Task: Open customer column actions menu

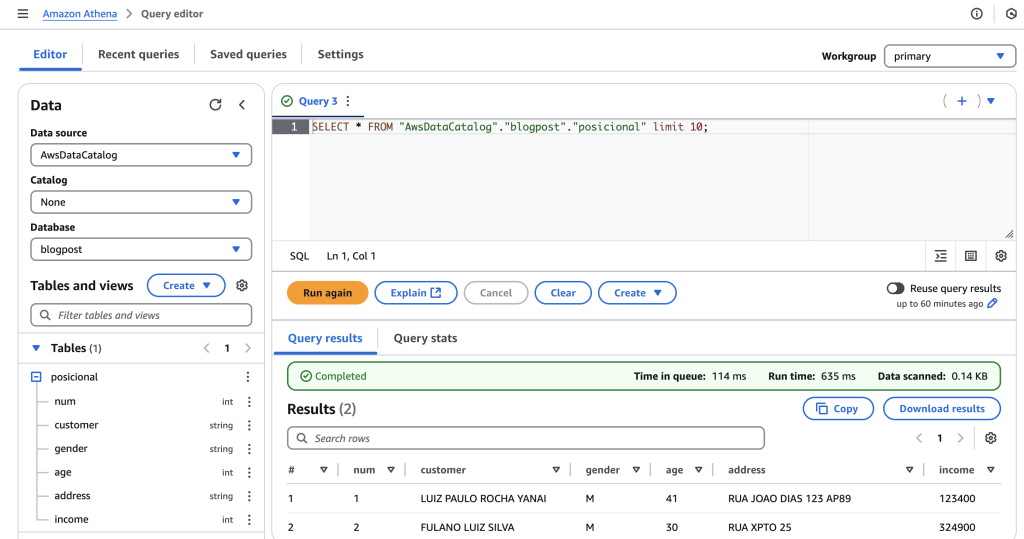Action: (x=249, y=425)
